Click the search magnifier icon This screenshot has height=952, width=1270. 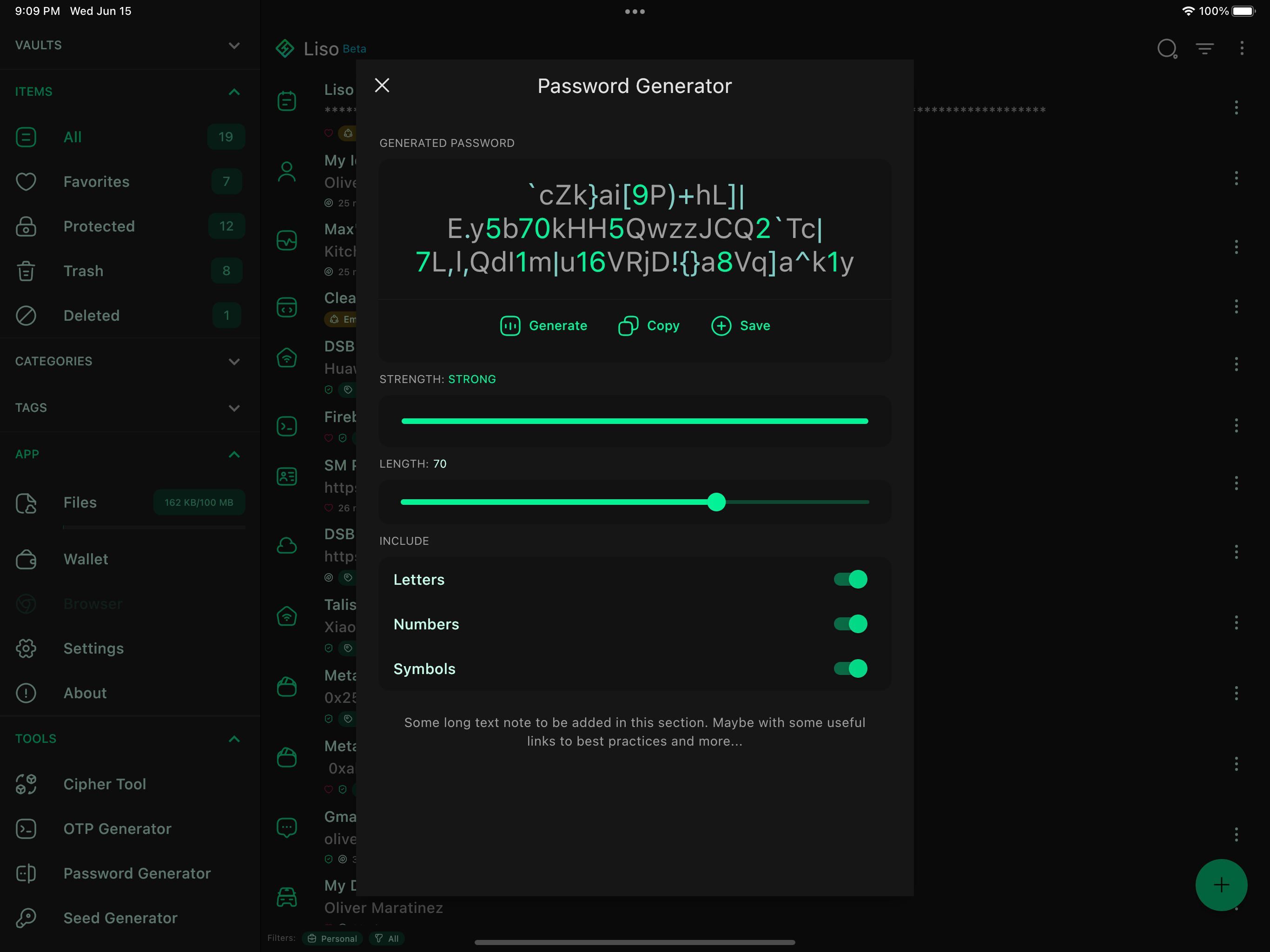pyautogui.click(x=1167, y=49)
